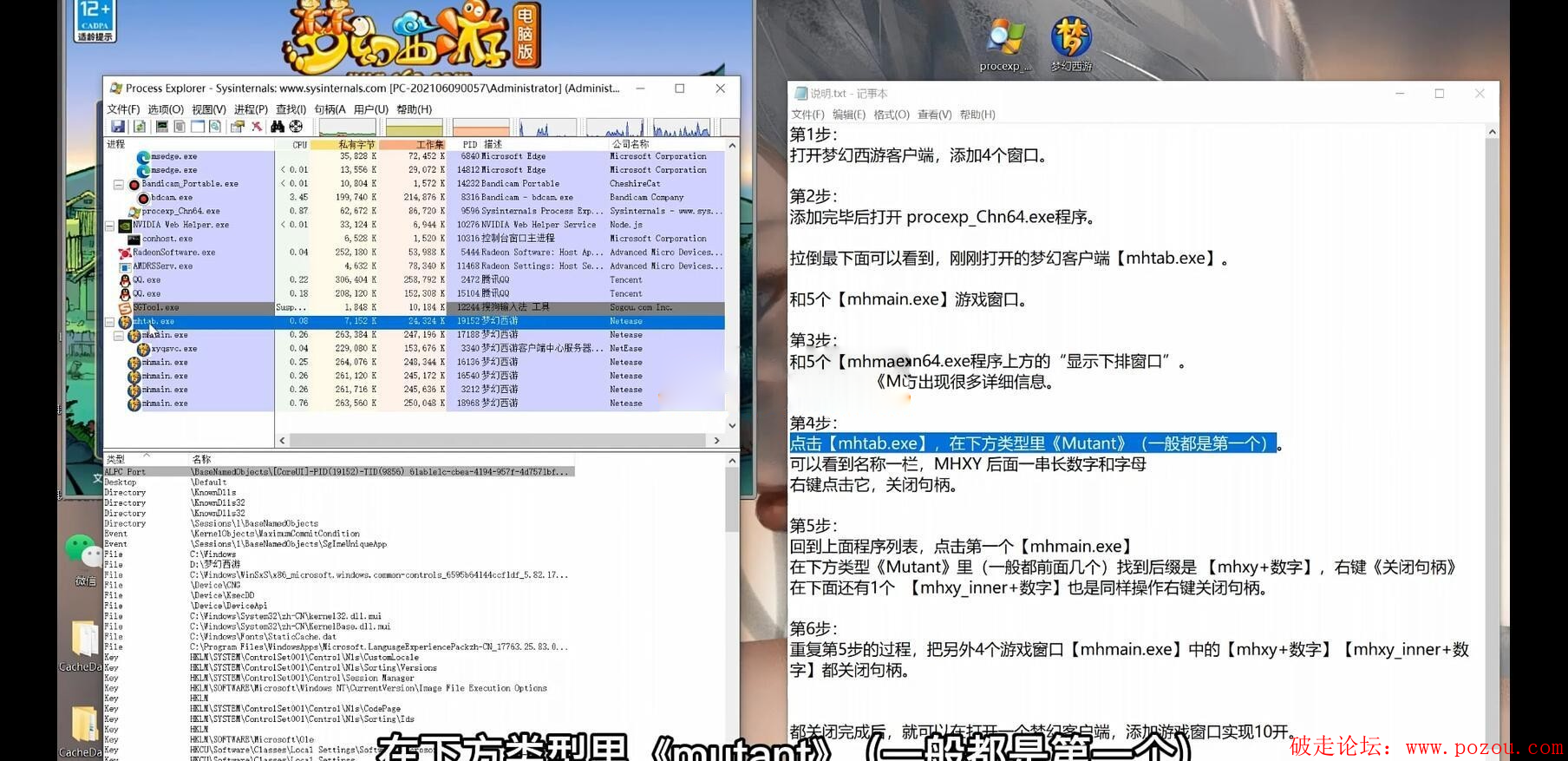Toggle the Show Process Tree toolbar icon
1568x761 pixels.
tap(180, 127)
